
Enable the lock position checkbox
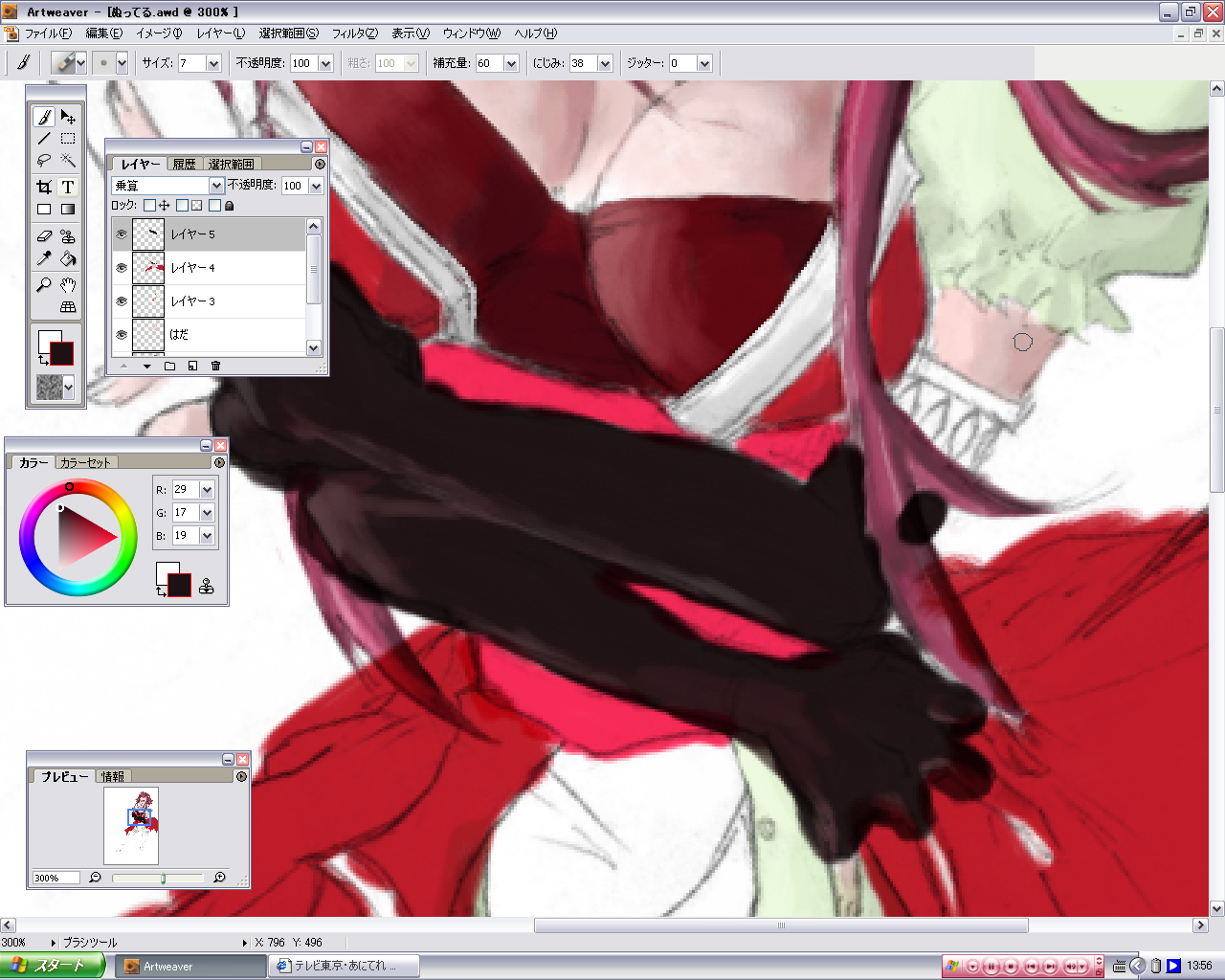[x=149, y=205]
